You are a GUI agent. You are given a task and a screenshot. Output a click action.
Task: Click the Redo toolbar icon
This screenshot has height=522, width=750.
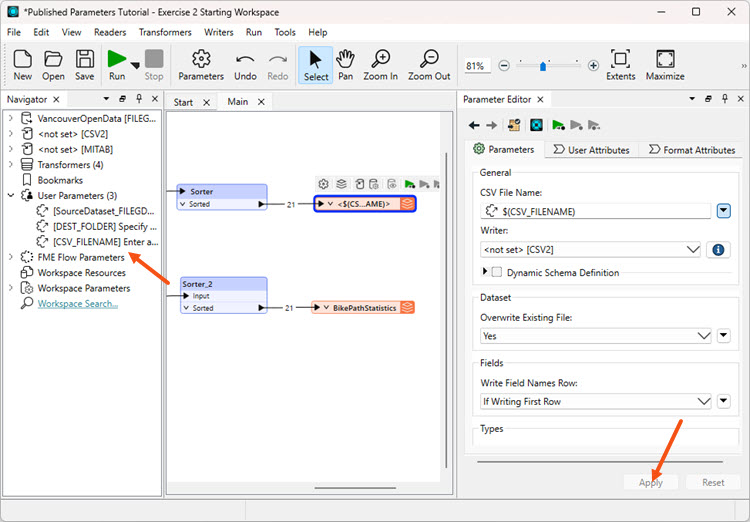click(x=278, y=65)
